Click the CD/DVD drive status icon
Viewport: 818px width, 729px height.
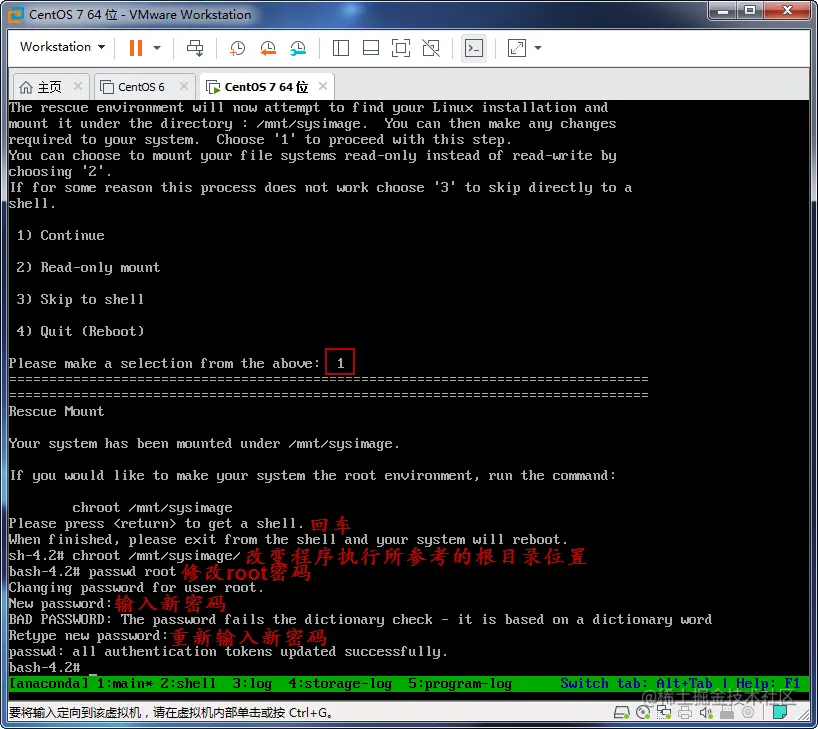point(643,712)
